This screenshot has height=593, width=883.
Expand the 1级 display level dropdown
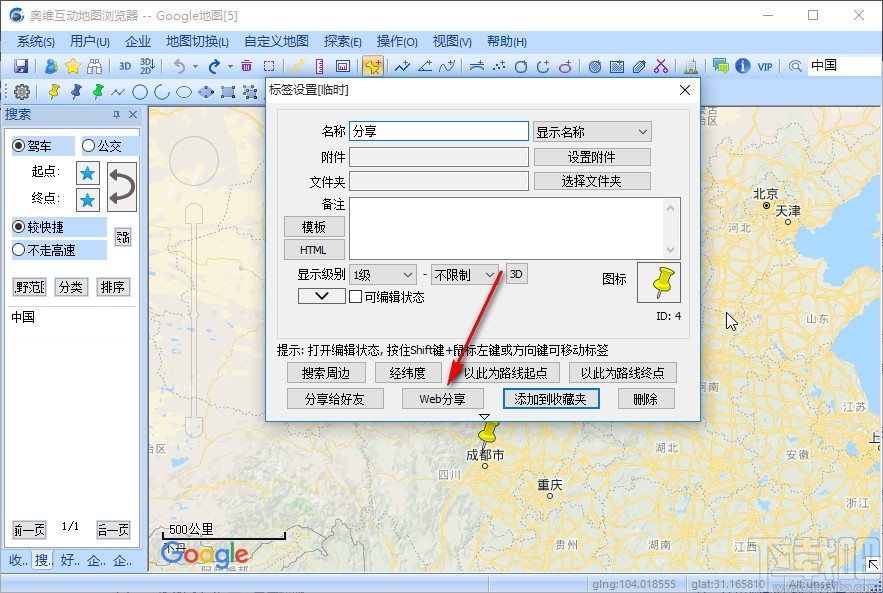tap(382, 274)
